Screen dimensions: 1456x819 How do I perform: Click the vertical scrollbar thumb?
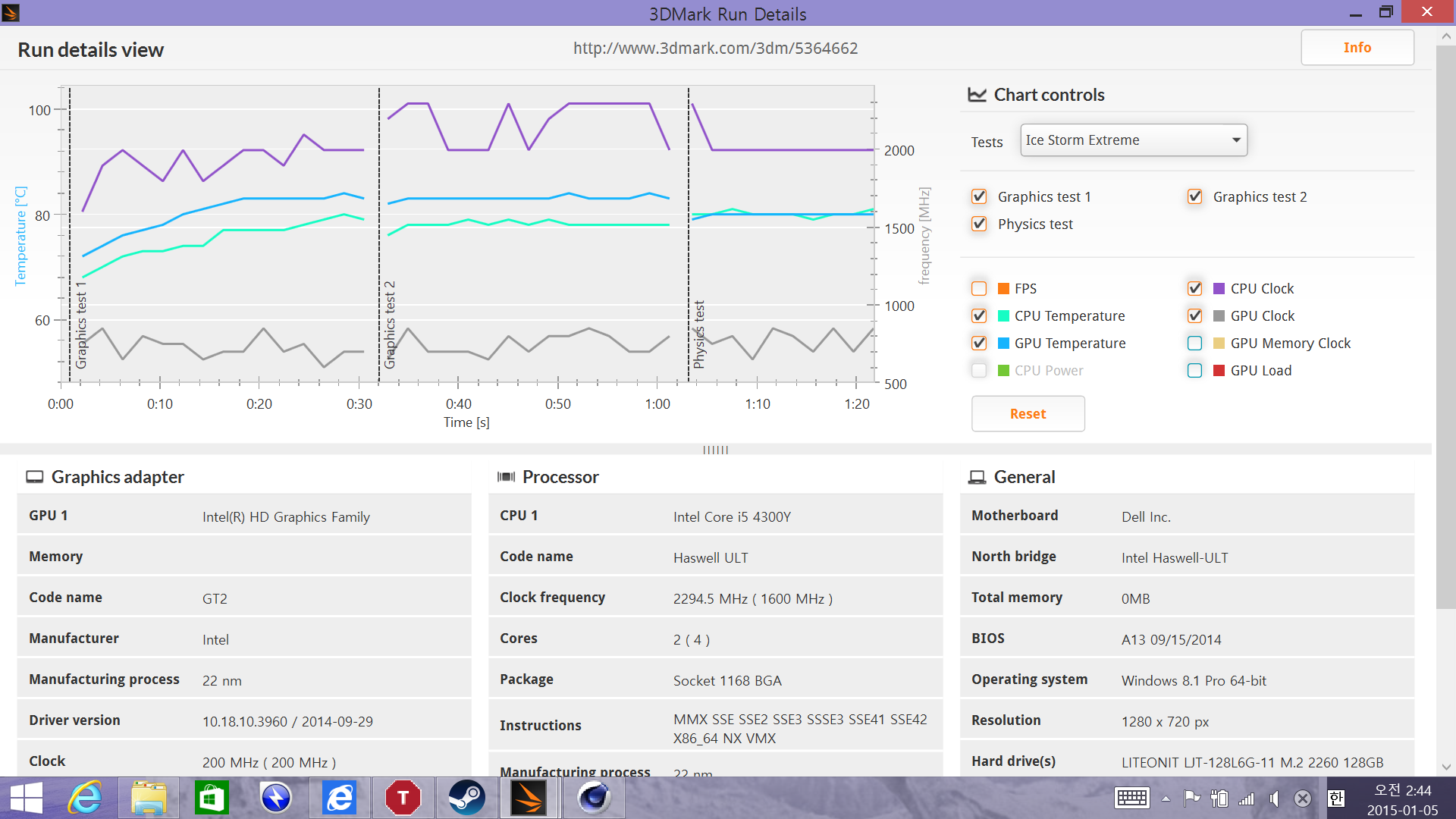pyautogui.click(x=1445, y=326)
